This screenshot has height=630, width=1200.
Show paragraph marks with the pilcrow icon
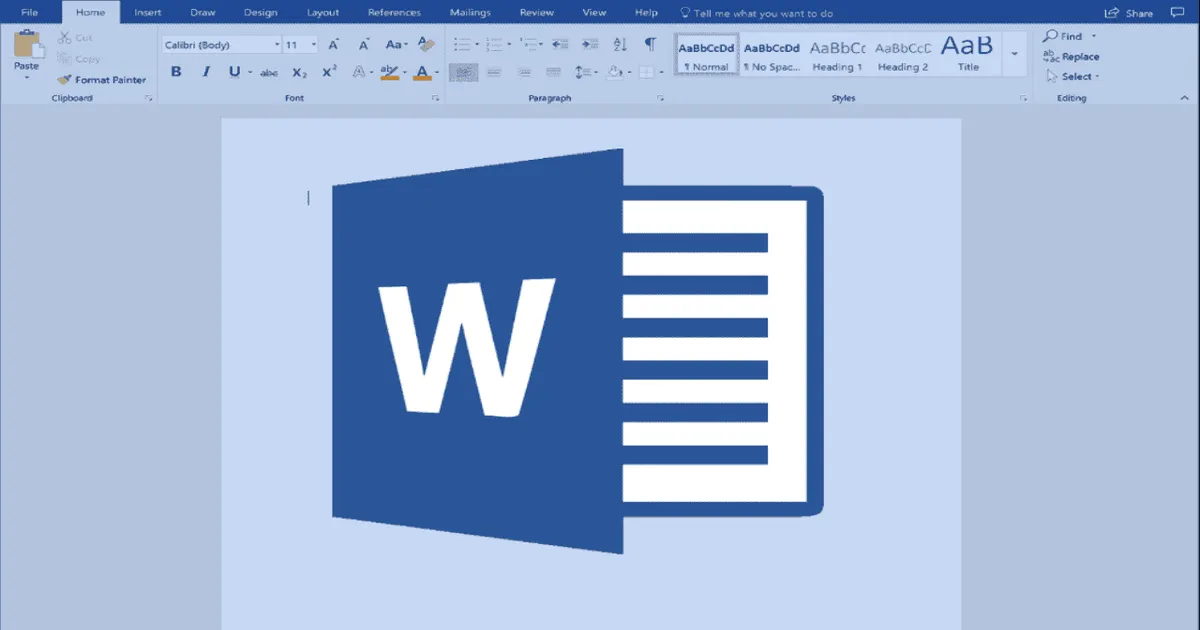[x=651, y=45]
